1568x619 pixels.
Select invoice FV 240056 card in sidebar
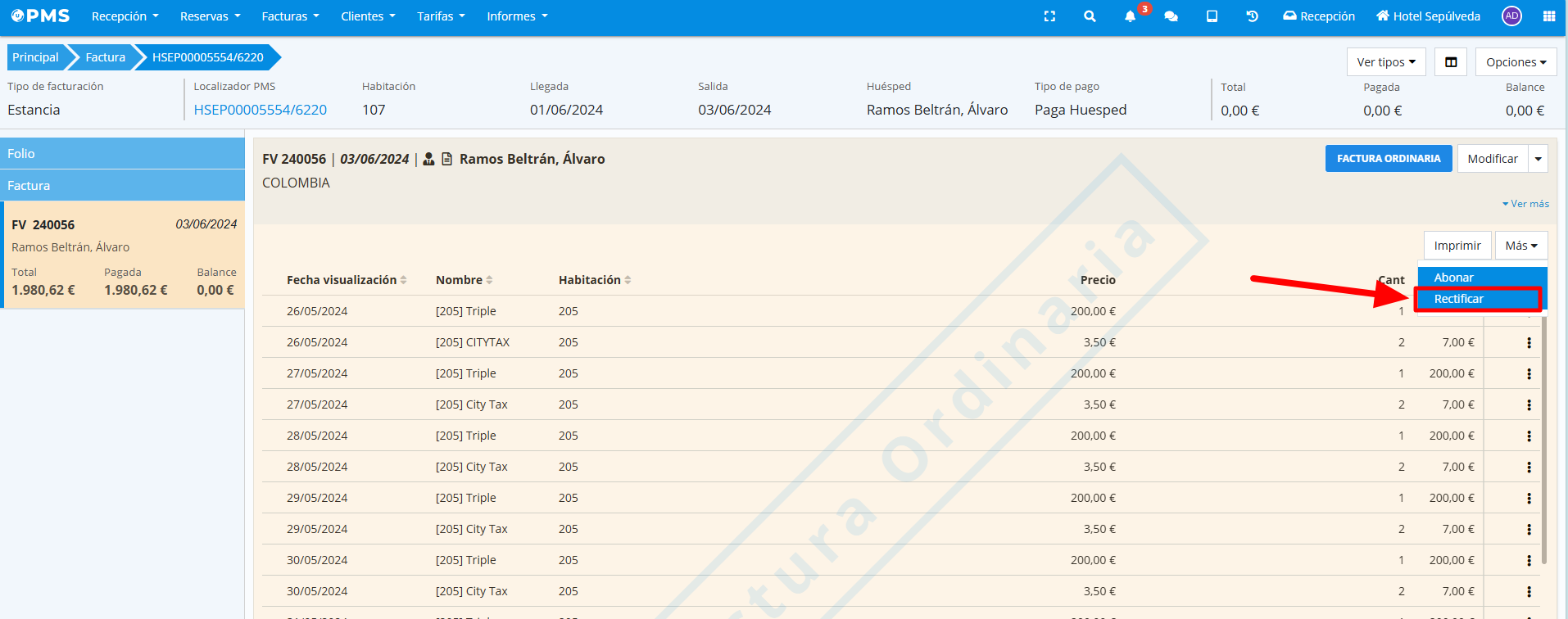pos(123,255)
